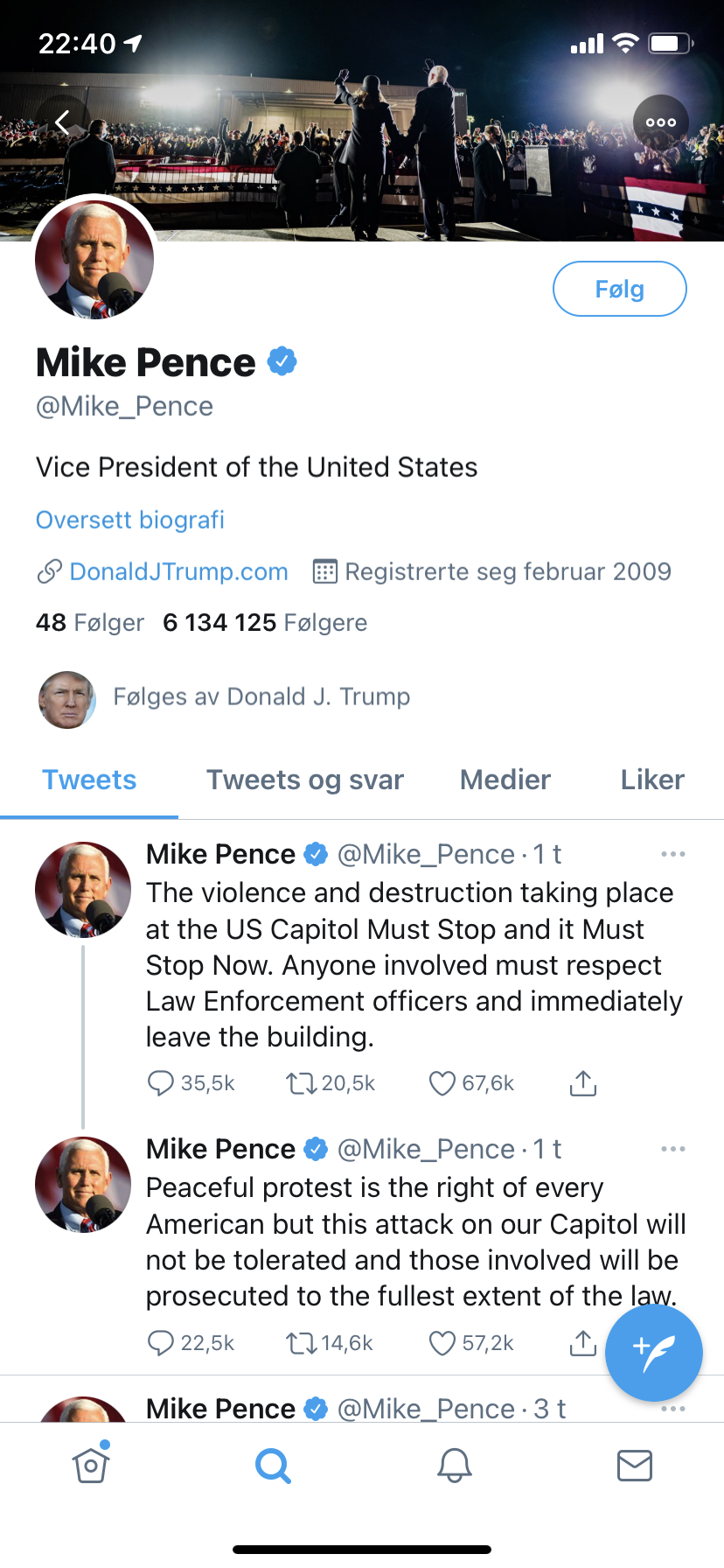The image size is (724, 1568).
Task: Expand more options on first tweet
Action: (x=672, y=854)
